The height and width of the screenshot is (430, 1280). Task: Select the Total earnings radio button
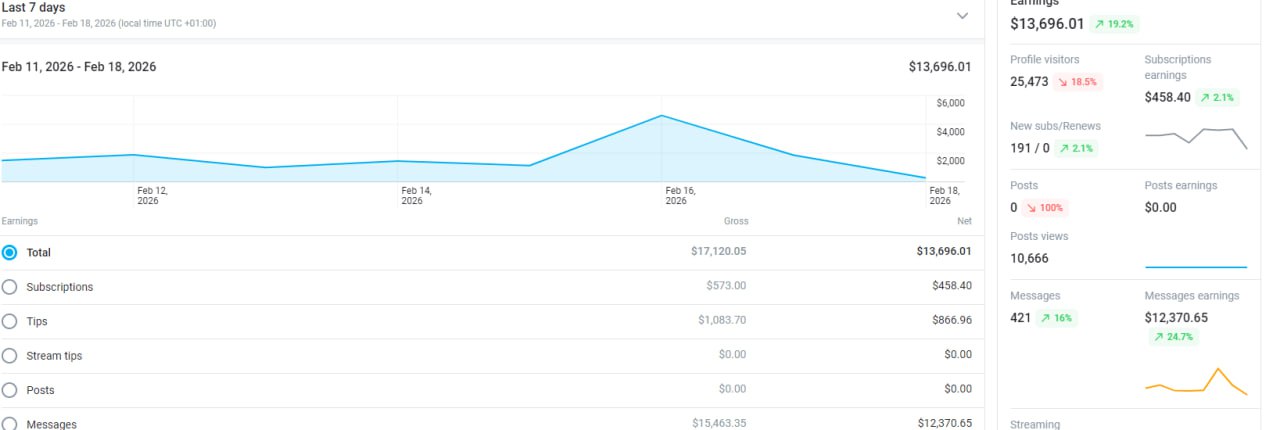coord(10,253)
